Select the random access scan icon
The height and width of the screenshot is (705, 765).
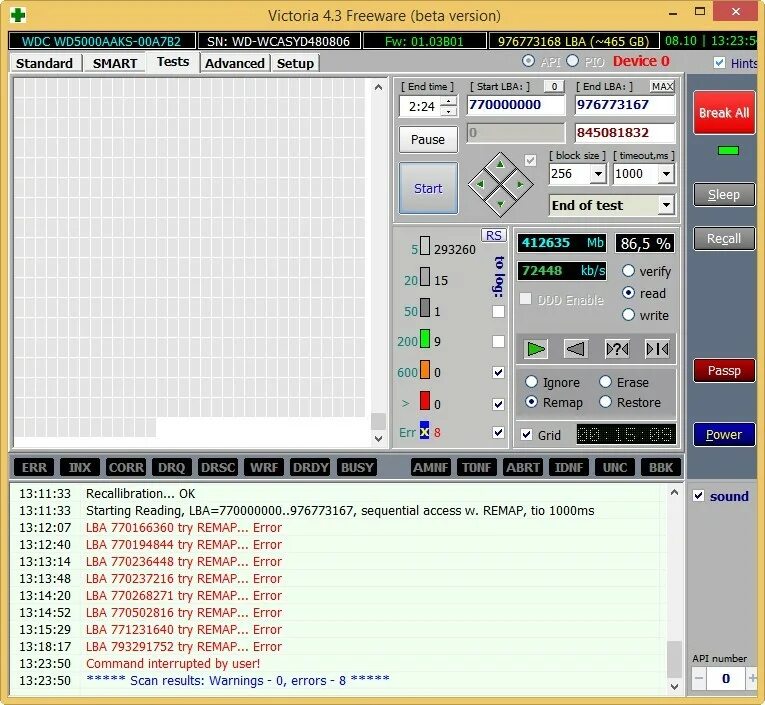pyautogui.click(x=617, y=349)
